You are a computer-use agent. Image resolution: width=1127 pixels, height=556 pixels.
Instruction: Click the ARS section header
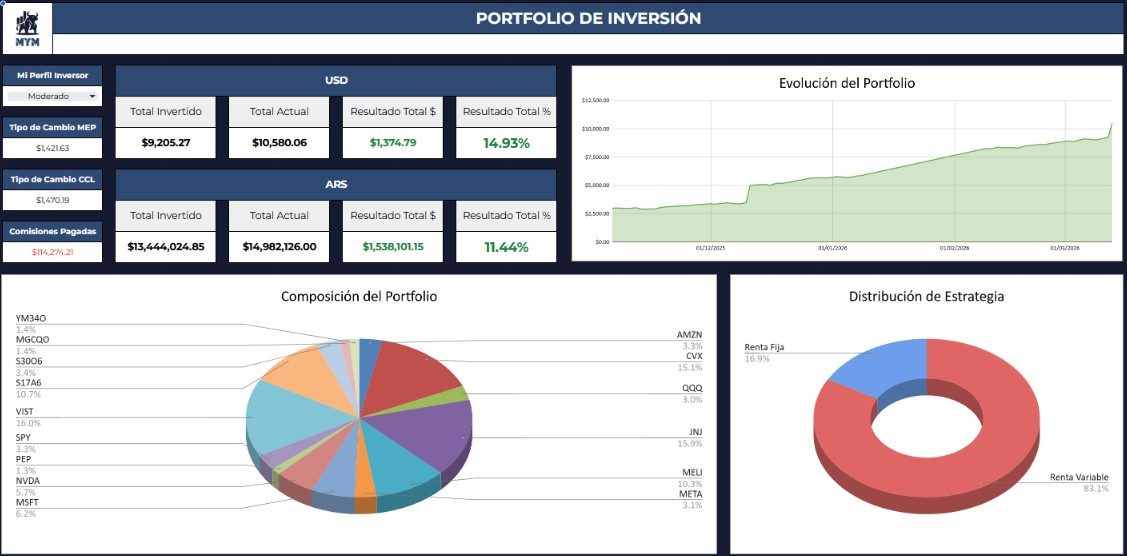[336, 184]
